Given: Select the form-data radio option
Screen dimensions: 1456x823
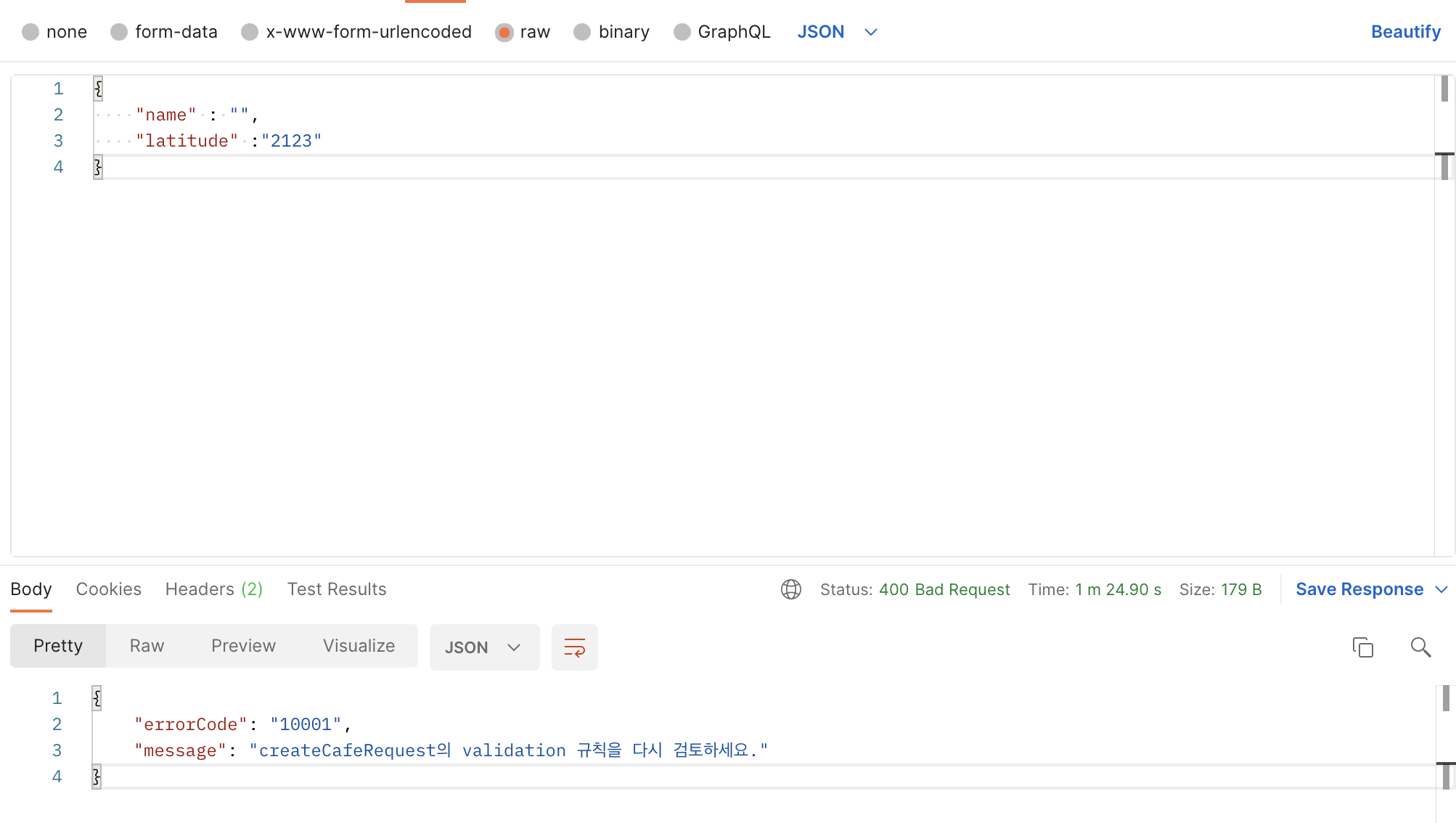Looking at the screenshot, I should 119,32.
